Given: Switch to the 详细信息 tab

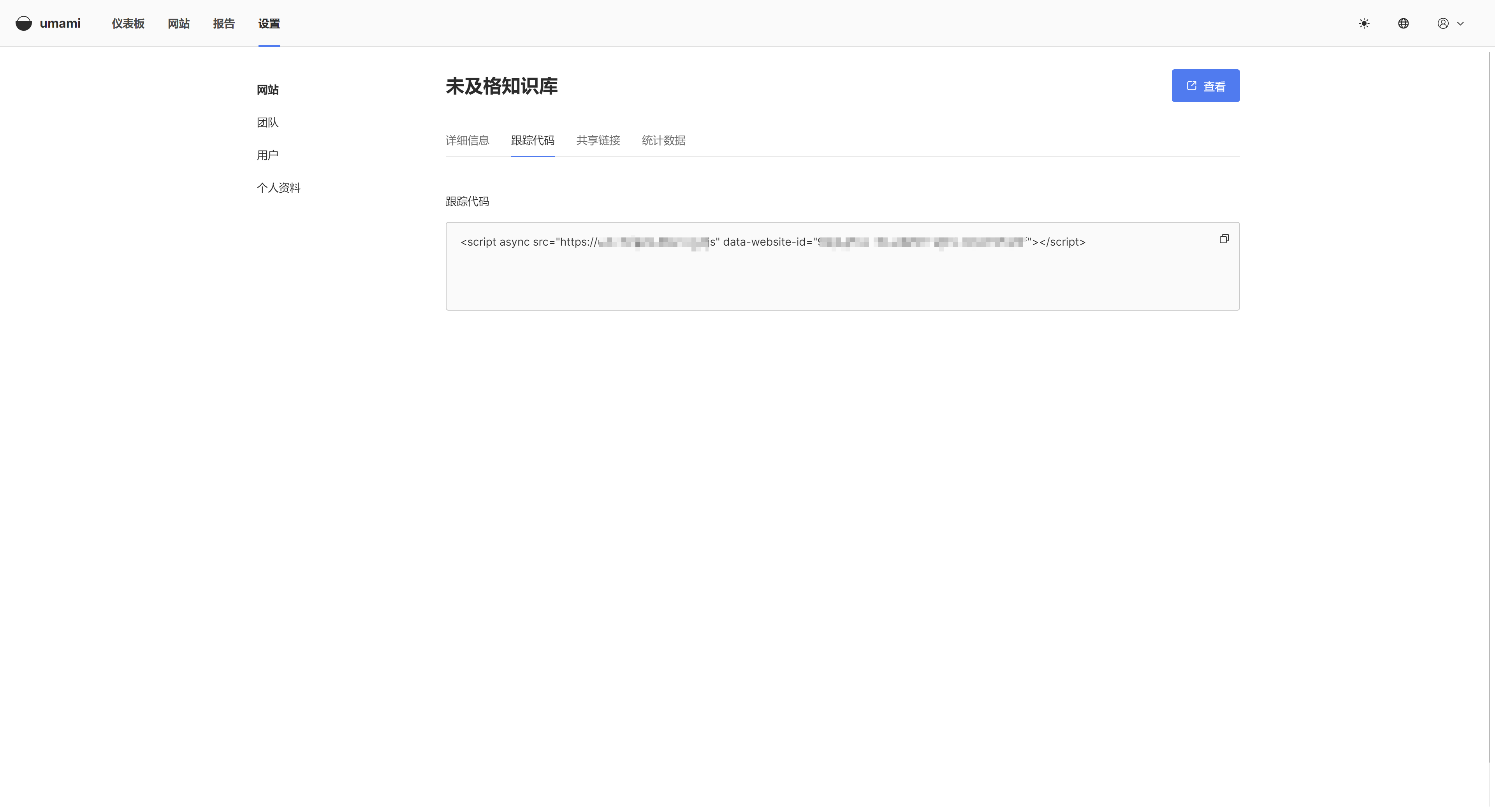Looking at the screenshot, I should 467,141.
